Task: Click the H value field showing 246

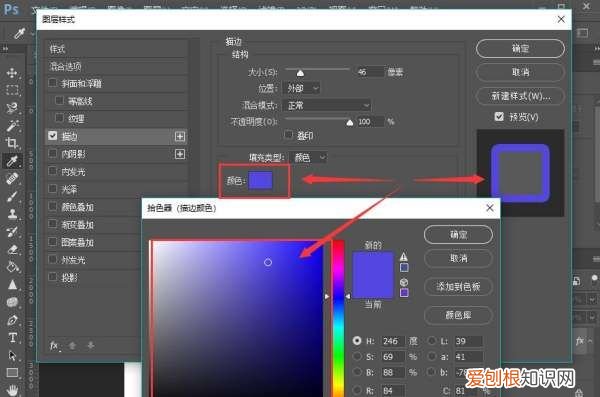Action: [392, 341]
